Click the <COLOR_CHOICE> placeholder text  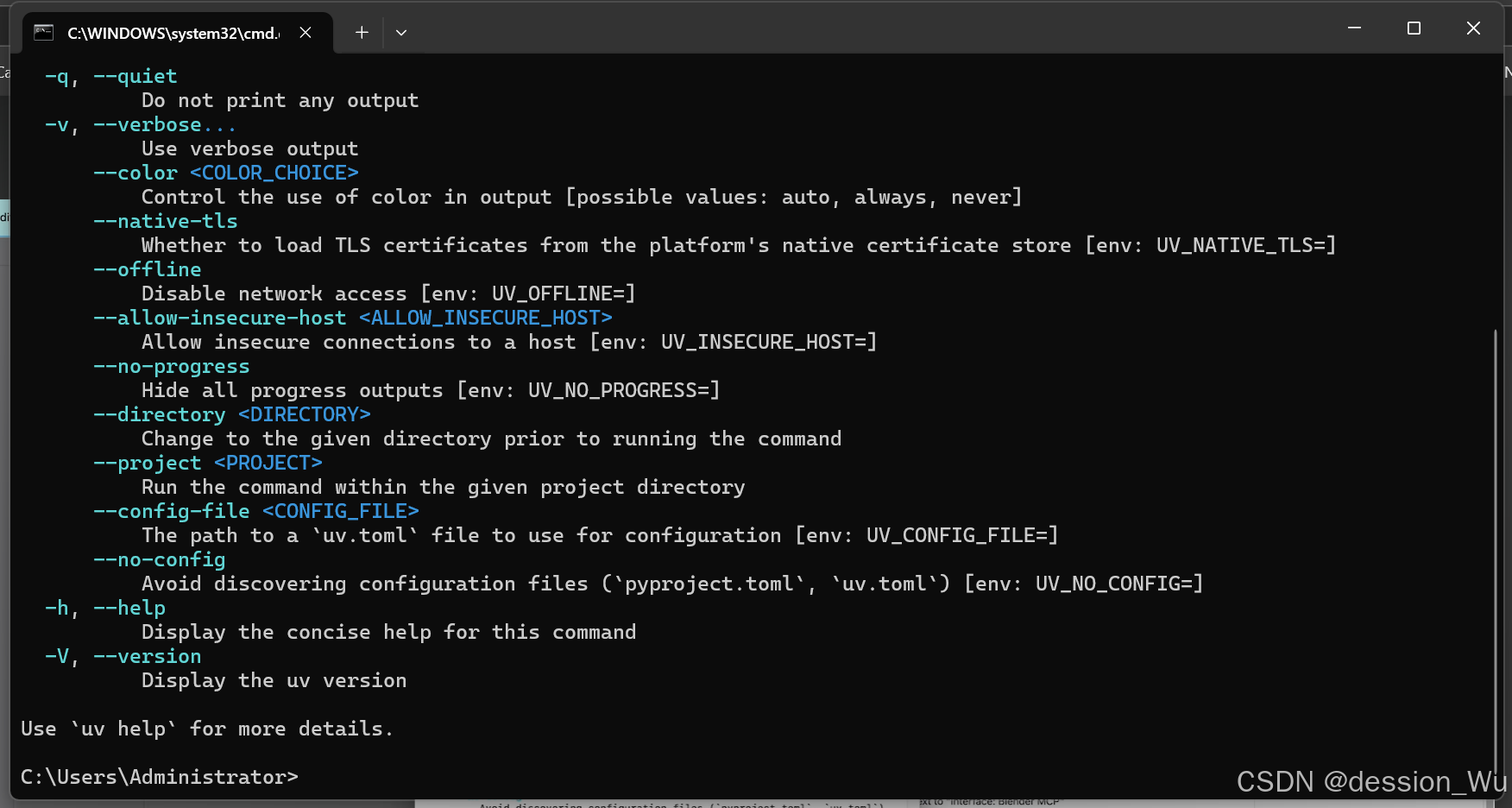[274, 173]
